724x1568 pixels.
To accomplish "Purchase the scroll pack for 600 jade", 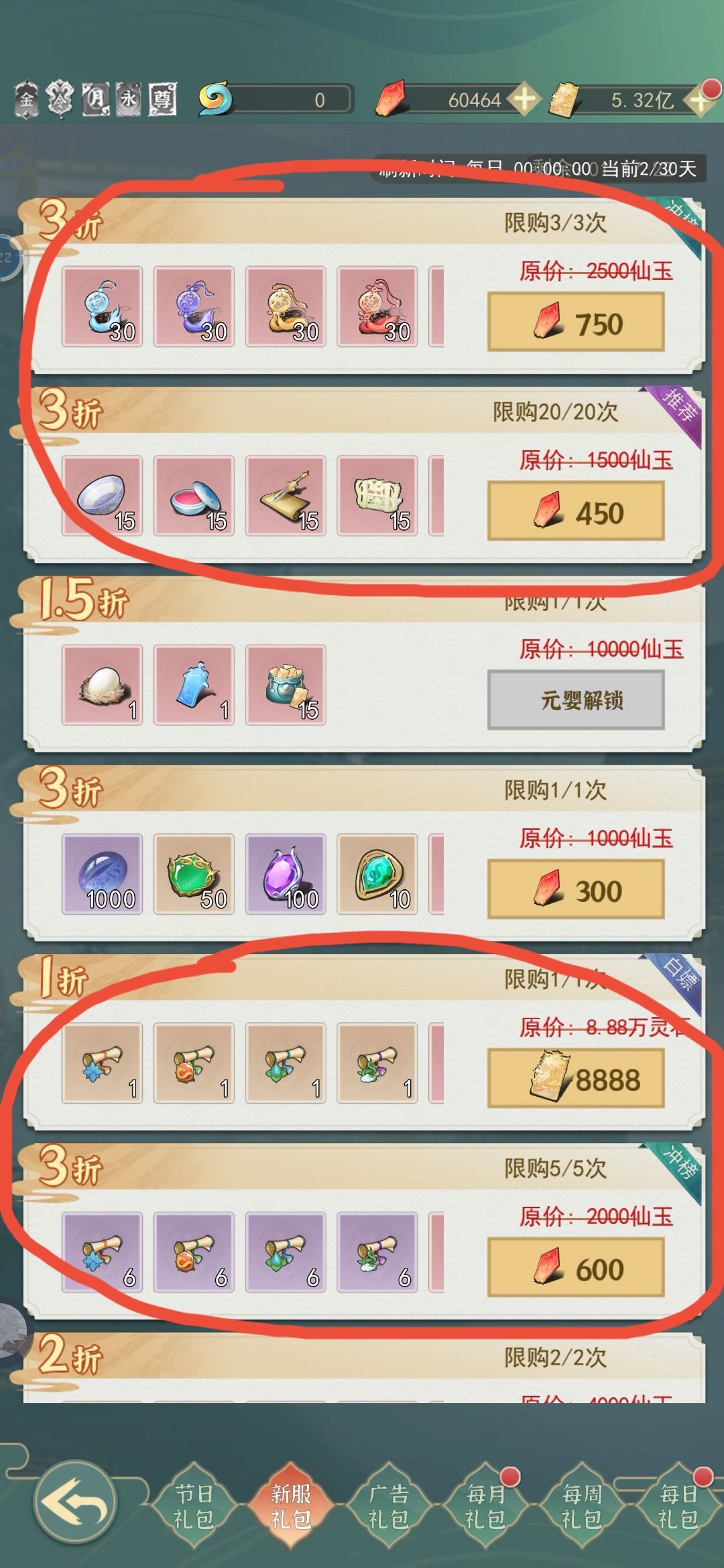I will pos(576,1268).
